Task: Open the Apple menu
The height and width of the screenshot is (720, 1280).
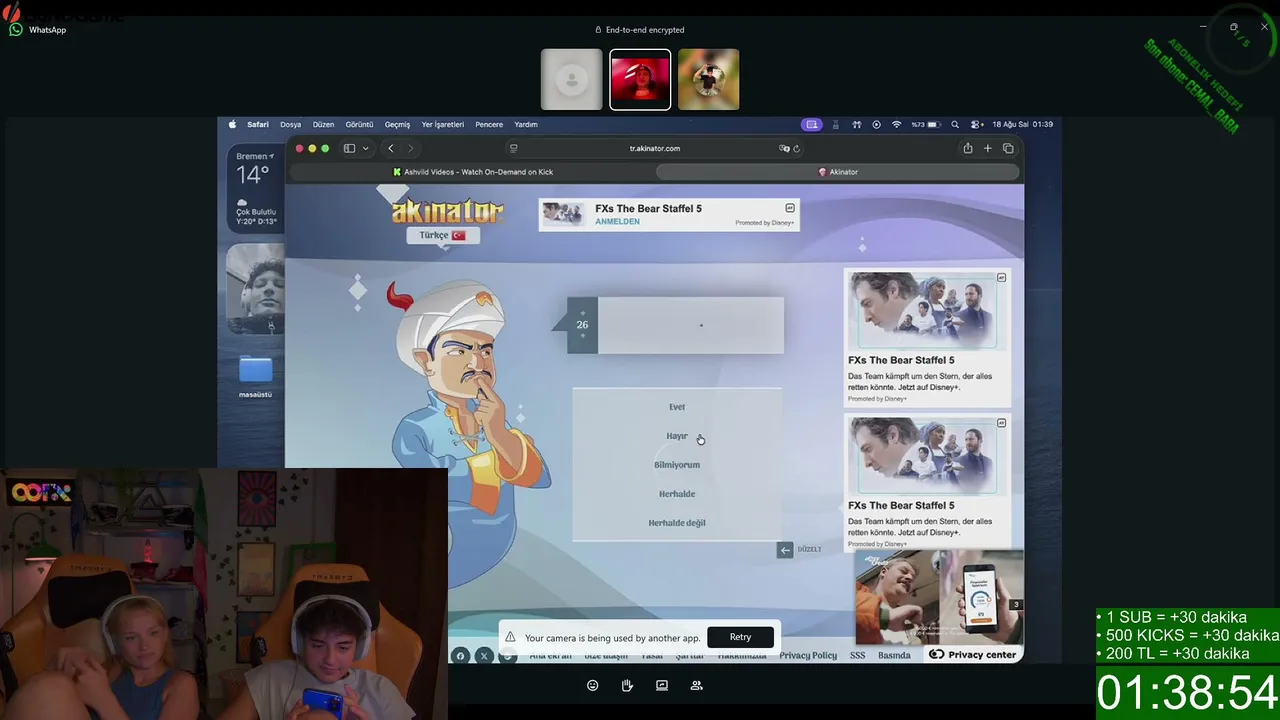Action: (x=232, y=125)
